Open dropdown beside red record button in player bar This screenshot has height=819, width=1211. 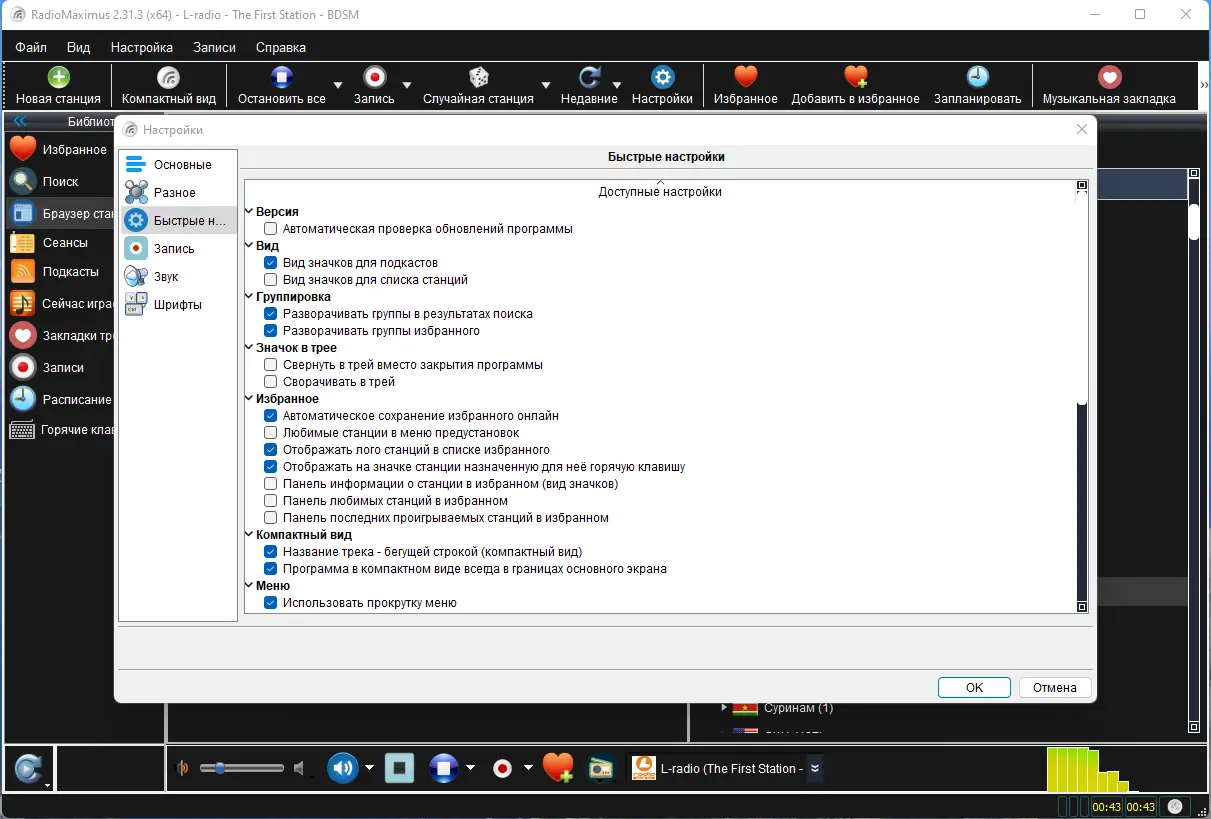pos(528,768)
